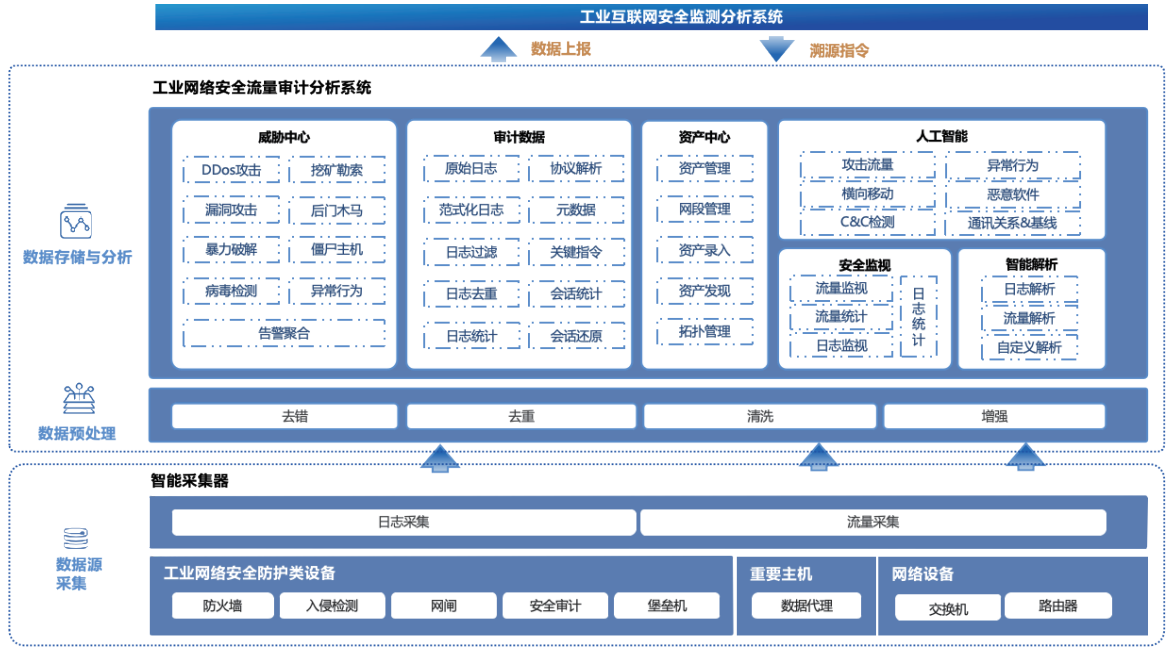Click the leftmost up arrow above 智能采集器

440,457
